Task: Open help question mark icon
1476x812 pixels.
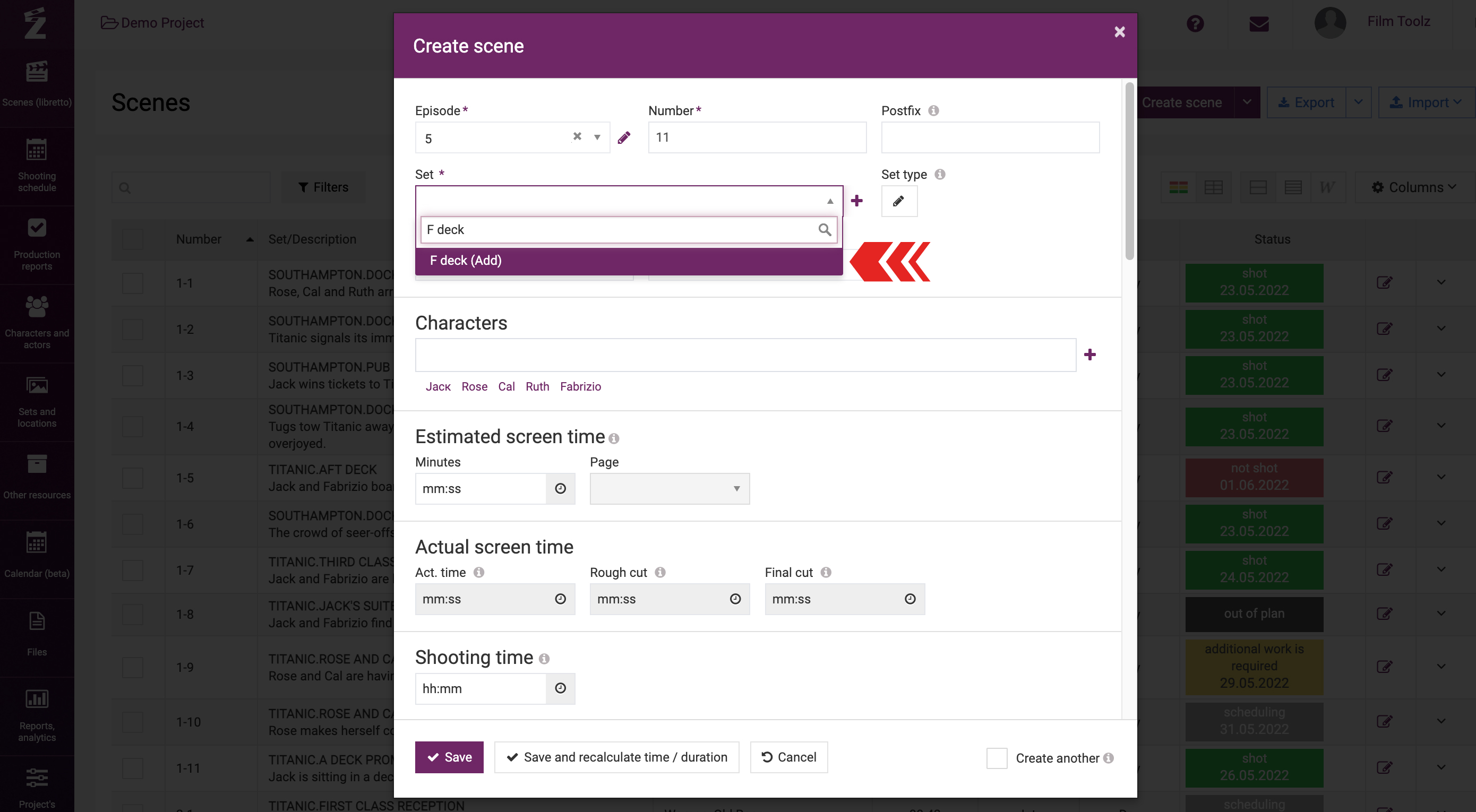Action: tap(1195, 23)
